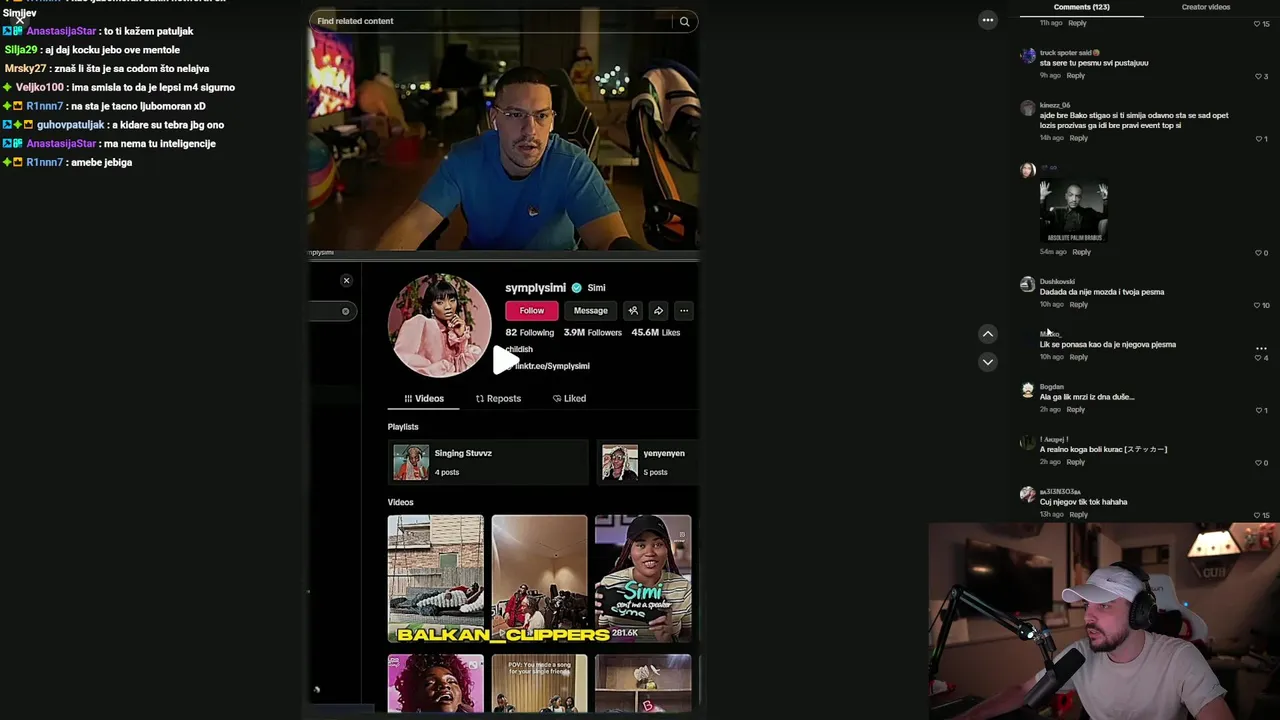Click the Find related content search field

492,21
